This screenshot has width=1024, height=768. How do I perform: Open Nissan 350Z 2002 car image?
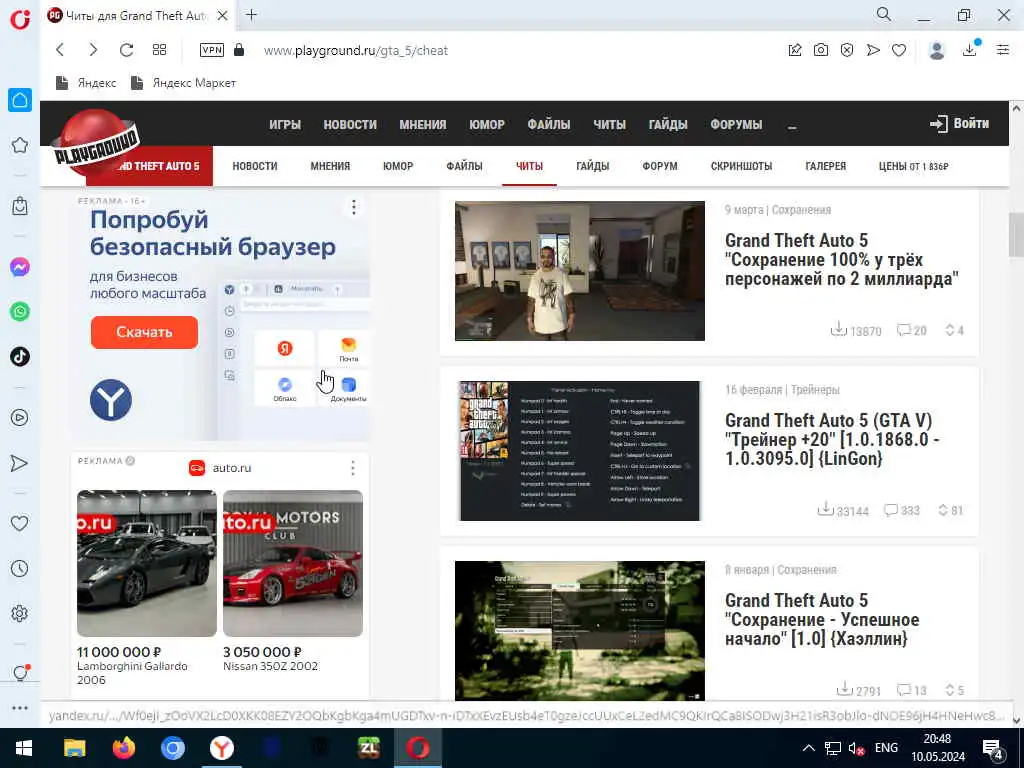pos(293,563)
